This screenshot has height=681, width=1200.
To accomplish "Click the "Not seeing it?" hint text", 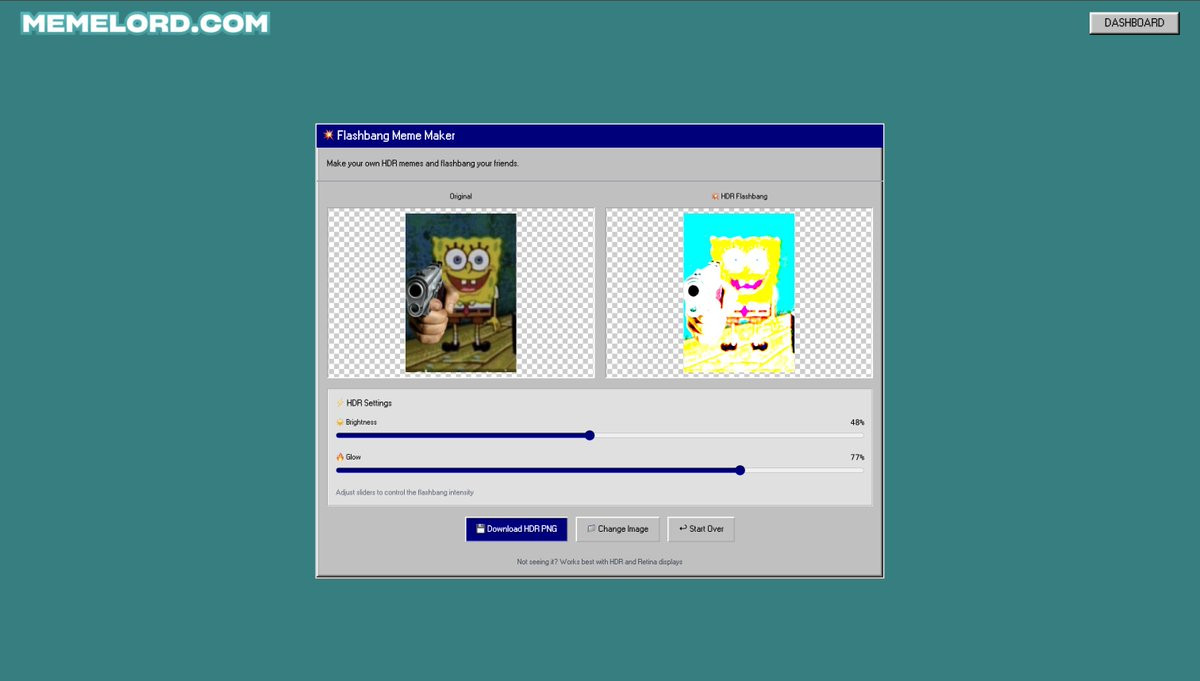I will tap(600, 562).
